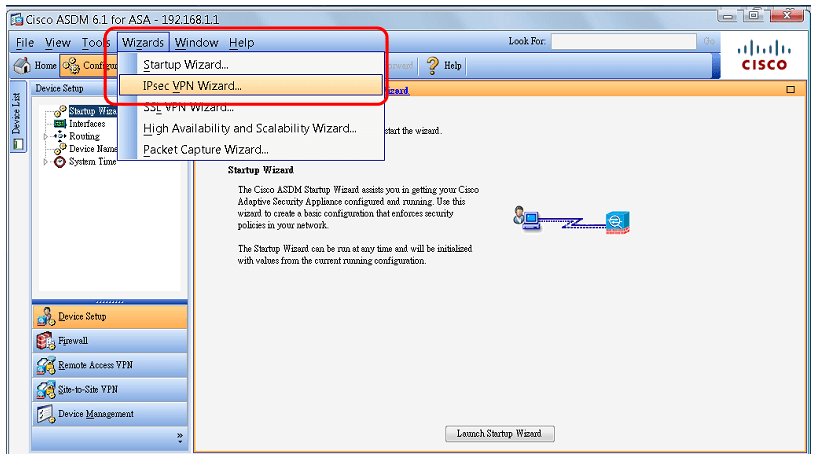Choose IPsec VPN Wizard... menu entry
The image size is (813, 474).
click(x=251, y=86)
